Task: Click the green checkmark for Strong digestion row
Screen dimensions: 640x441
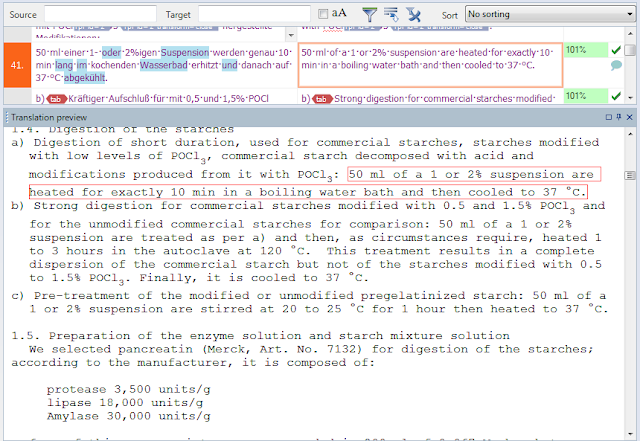Action: [x=616, y=96]
